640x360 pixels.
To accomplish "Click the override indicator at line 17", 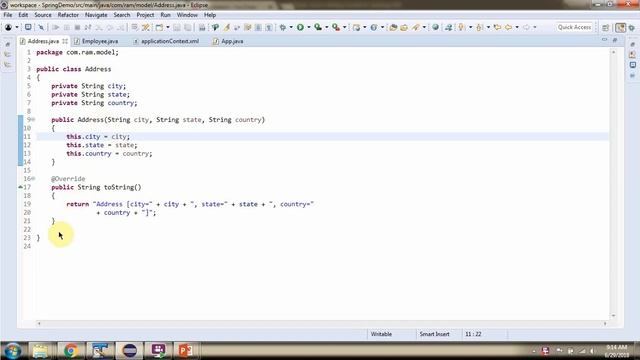I will point(20,187).
